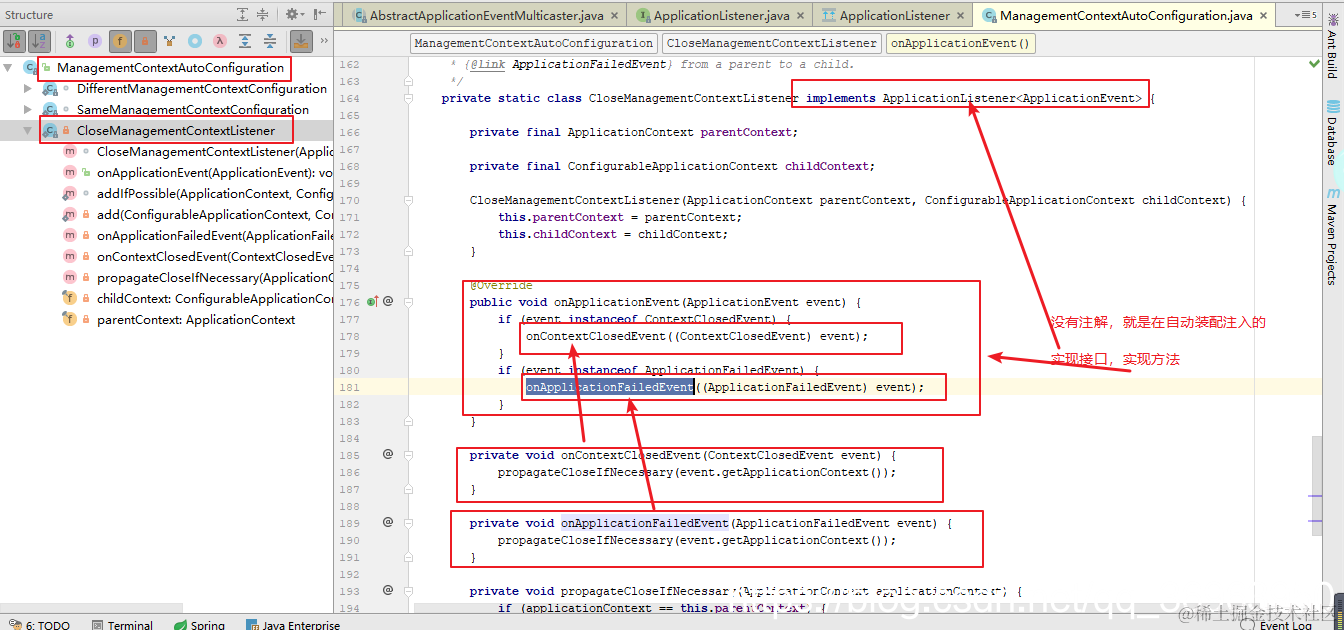
Task: Click ManagementContextAutoConfiguration breadcrumb
Action: tap(533, 43)
